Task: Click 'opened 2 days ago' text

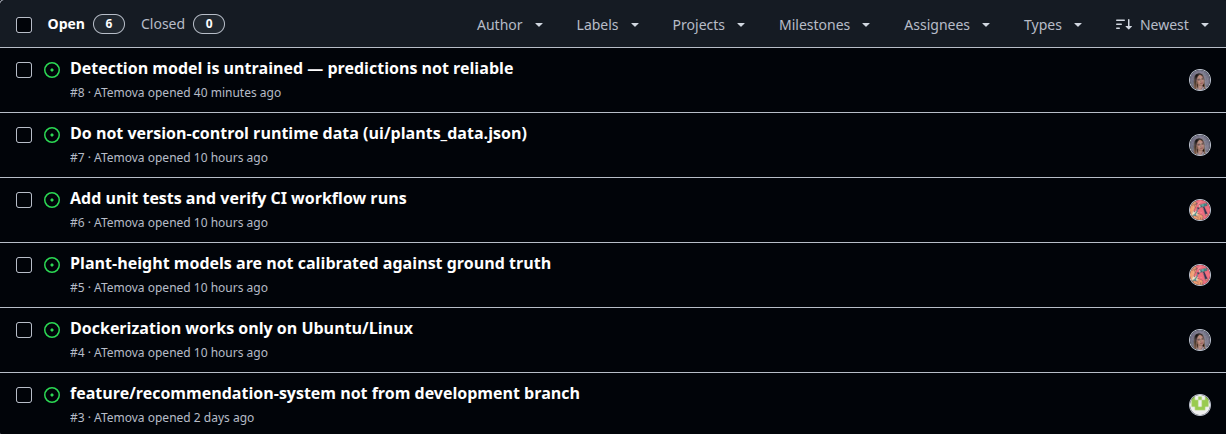Action: tap(201, 418)
